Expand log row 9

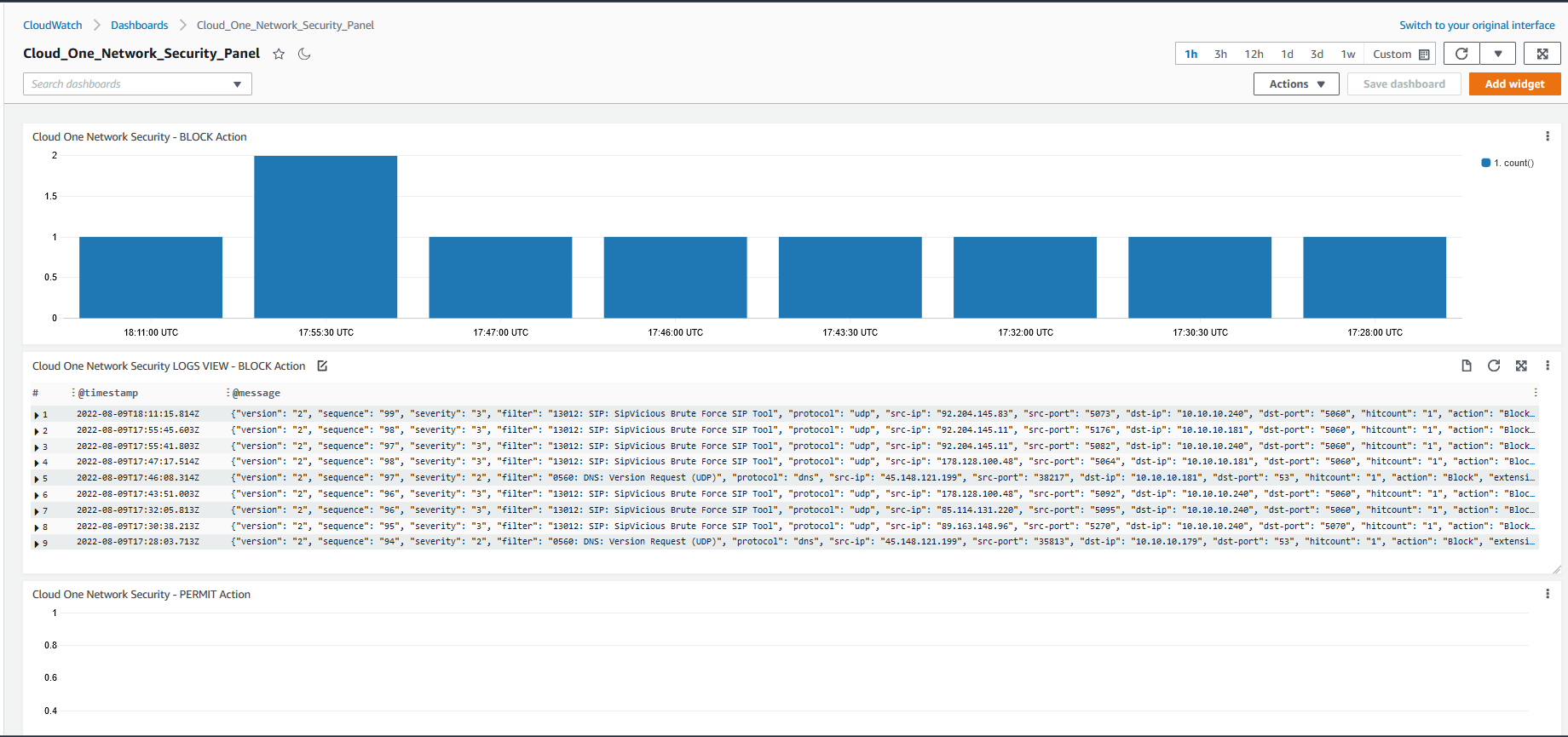(37, 543)
